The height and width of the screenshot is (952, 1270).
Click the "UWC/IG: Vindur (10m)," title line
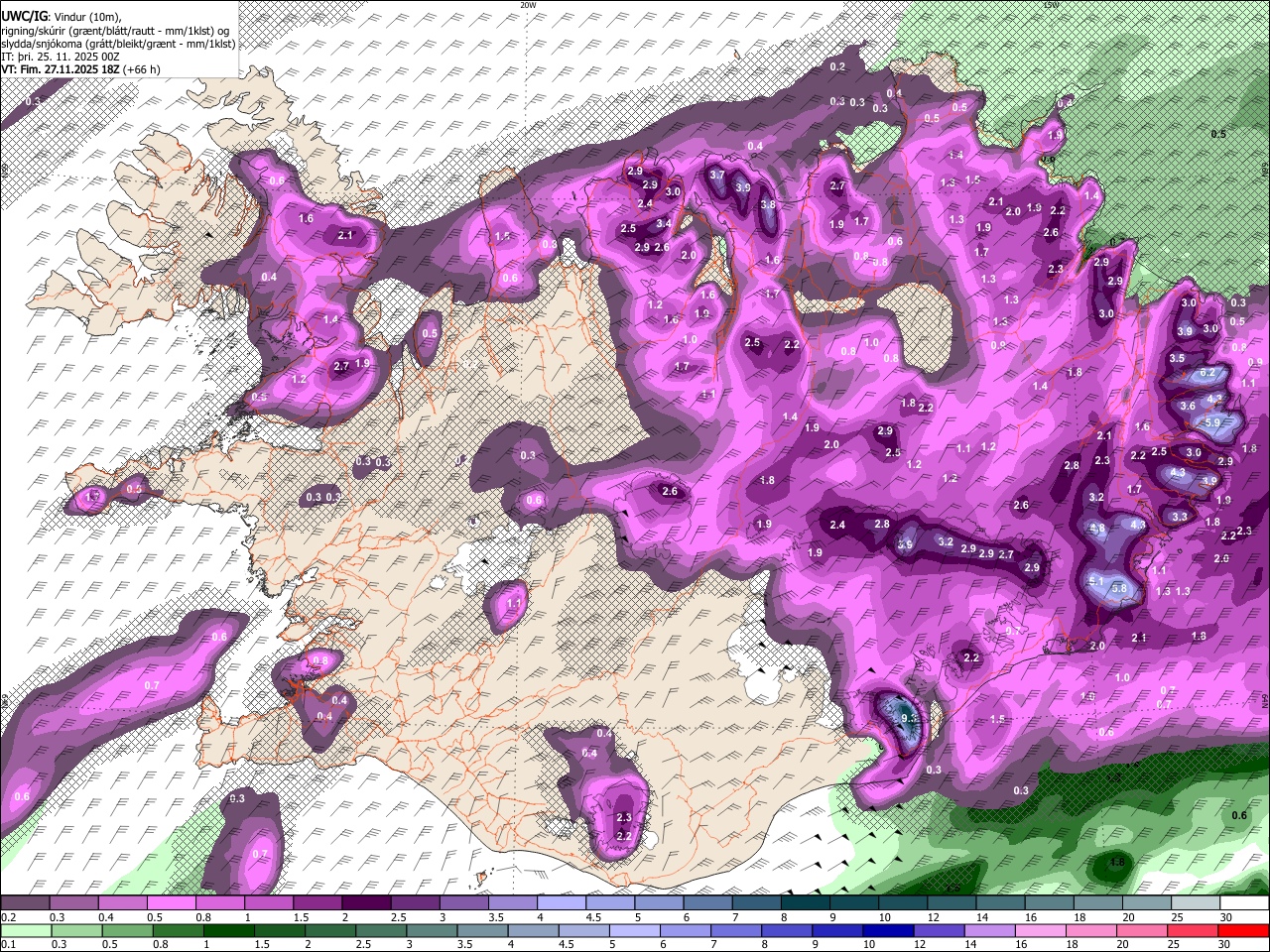click(x=62, y=17)
